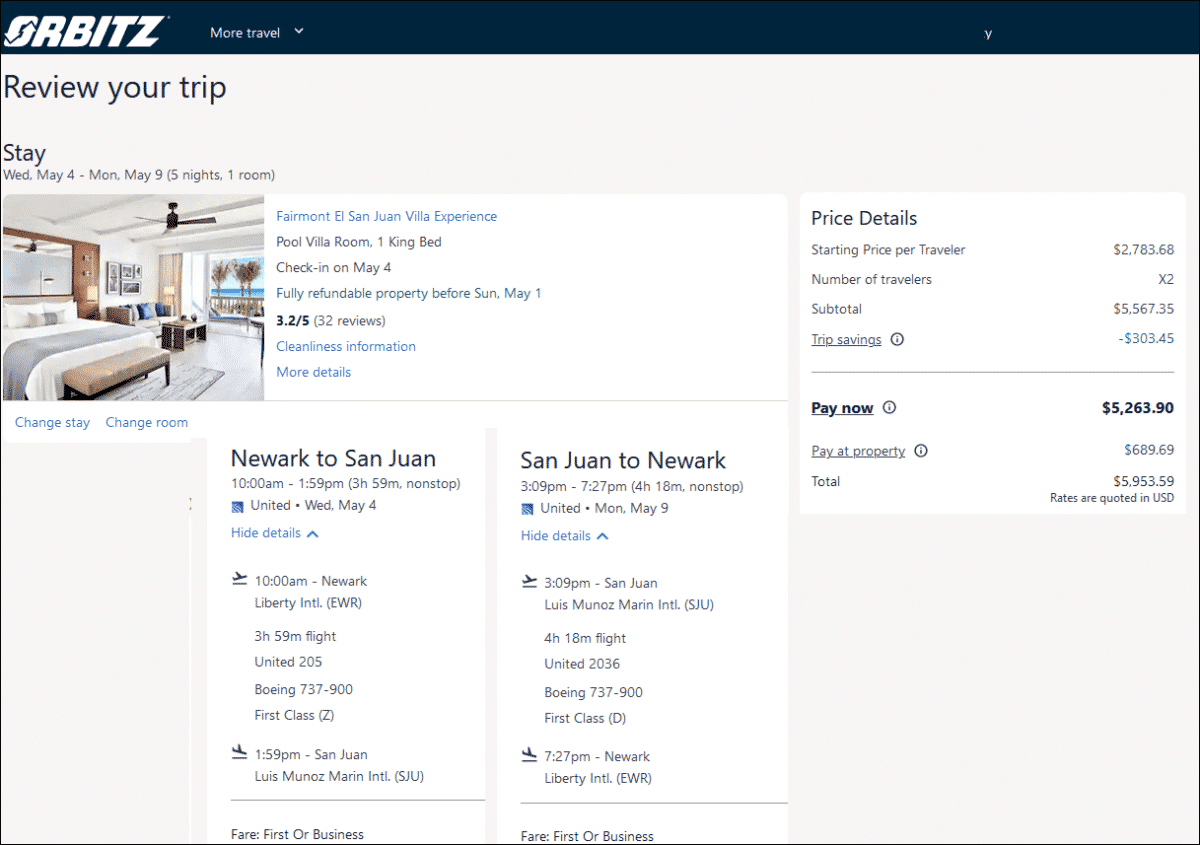Click Change stay link
This screenshot has width=1200, height=845.
point(52,422)
